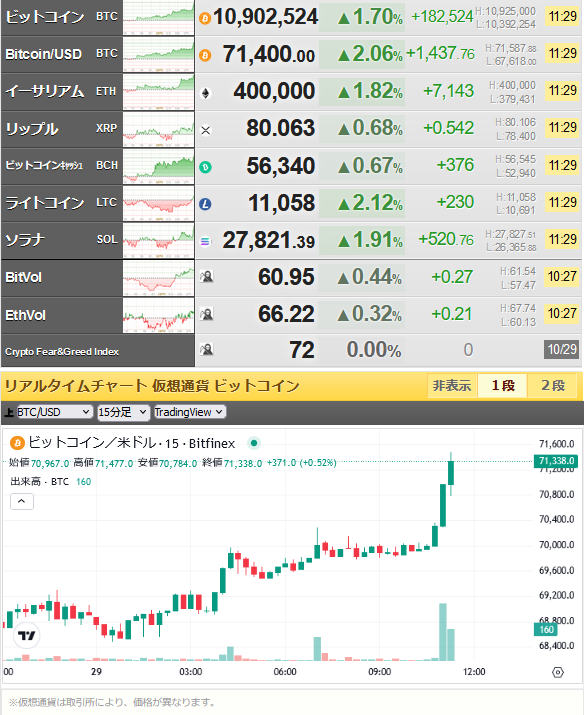The height and width of the screenshot is (715, 585).
Task: Click the Fear&Greed value 72
Action: pos(302,350)
